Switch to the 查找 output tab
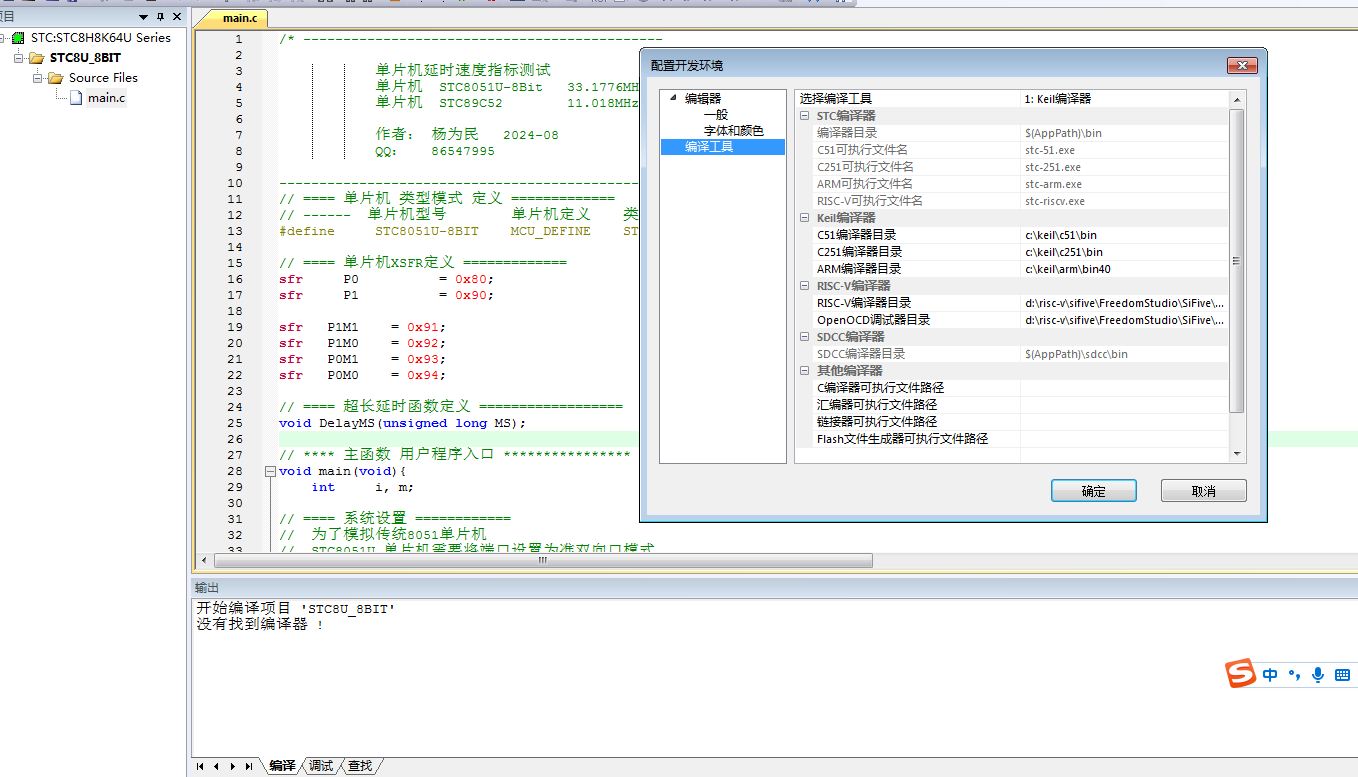 (x=359, y=766)
